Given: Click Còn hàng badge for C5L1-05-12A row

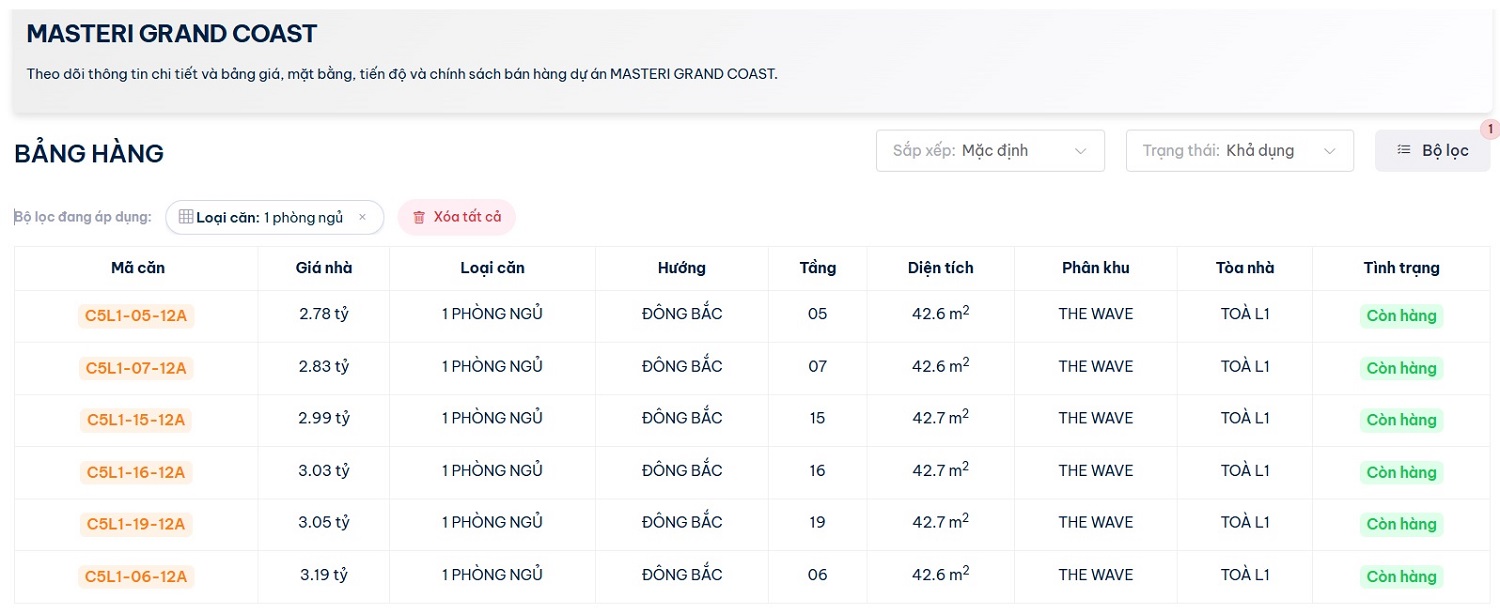Looking at the screenshot, I should (x=1401, y=316).
